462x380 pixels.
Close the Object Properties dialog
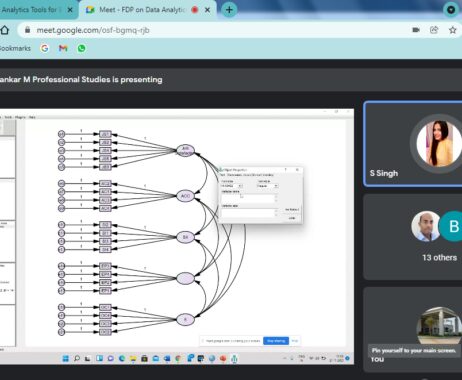tap(297, 170)
